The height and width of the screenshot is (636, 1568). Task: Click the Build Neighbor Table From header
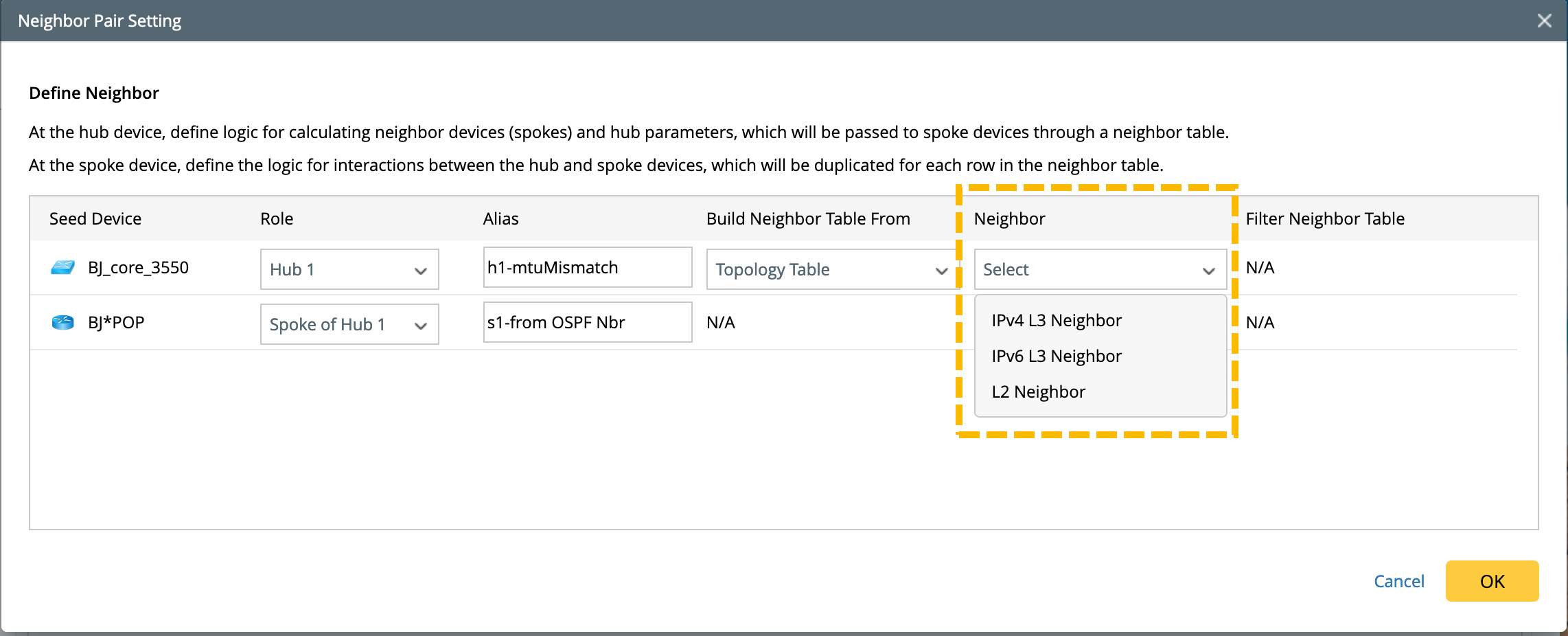coord(808,219)
